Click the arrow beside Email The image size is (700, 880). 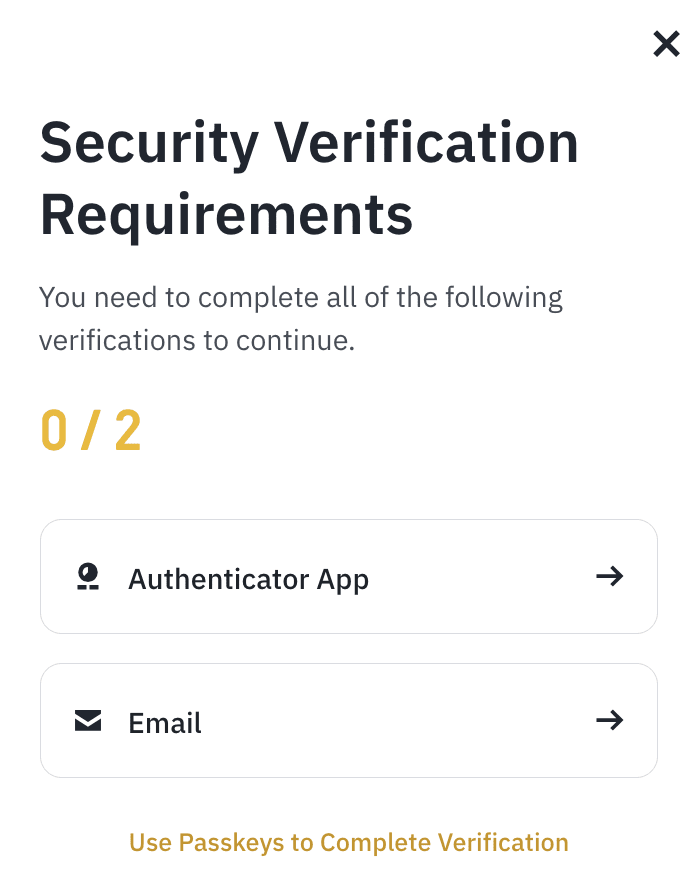(x=609, y=720)
